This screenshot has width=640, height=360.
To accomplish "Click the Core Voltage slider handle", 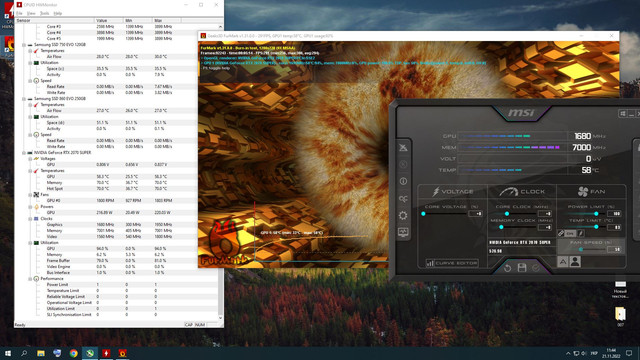I will click(423, 214).
